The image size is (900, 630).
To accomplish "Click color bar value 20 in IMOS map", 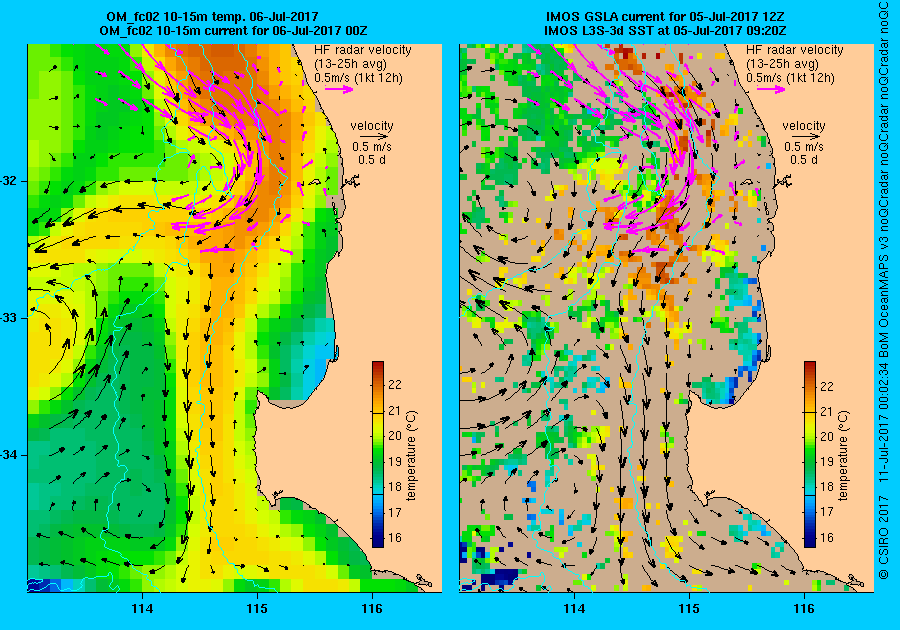I will coord(827,437).
